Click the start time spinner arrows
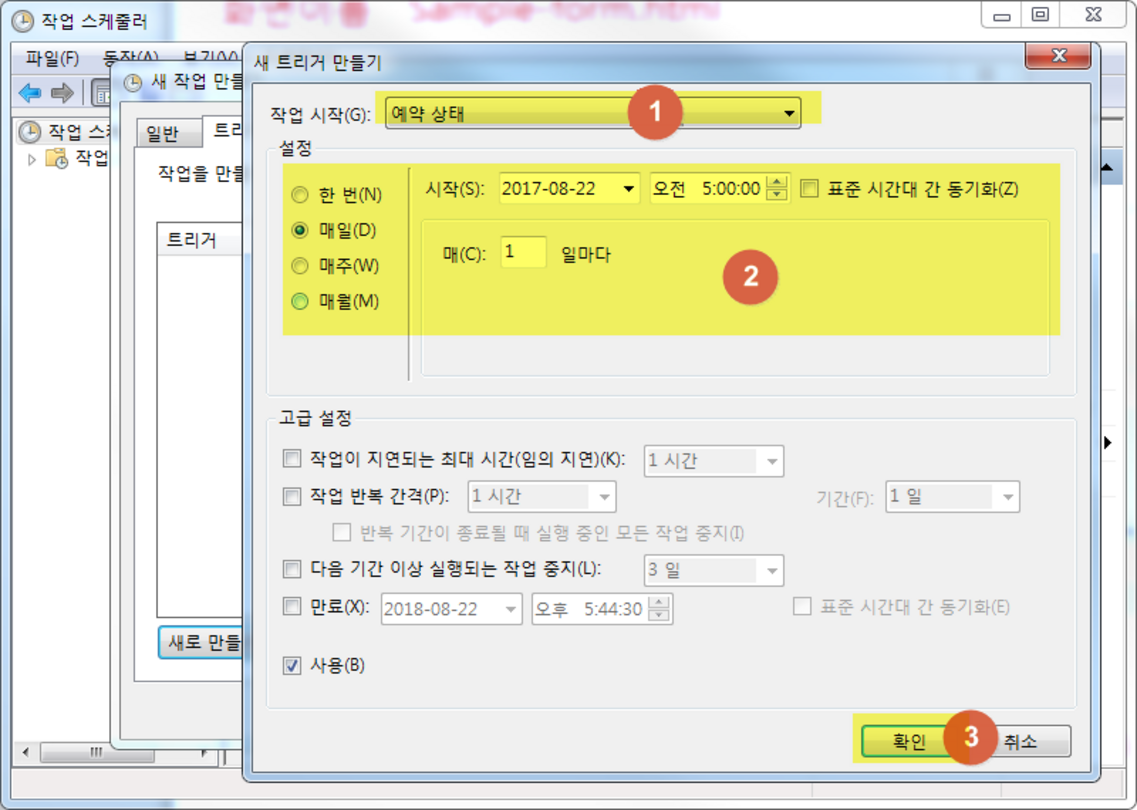 [777, 188]
